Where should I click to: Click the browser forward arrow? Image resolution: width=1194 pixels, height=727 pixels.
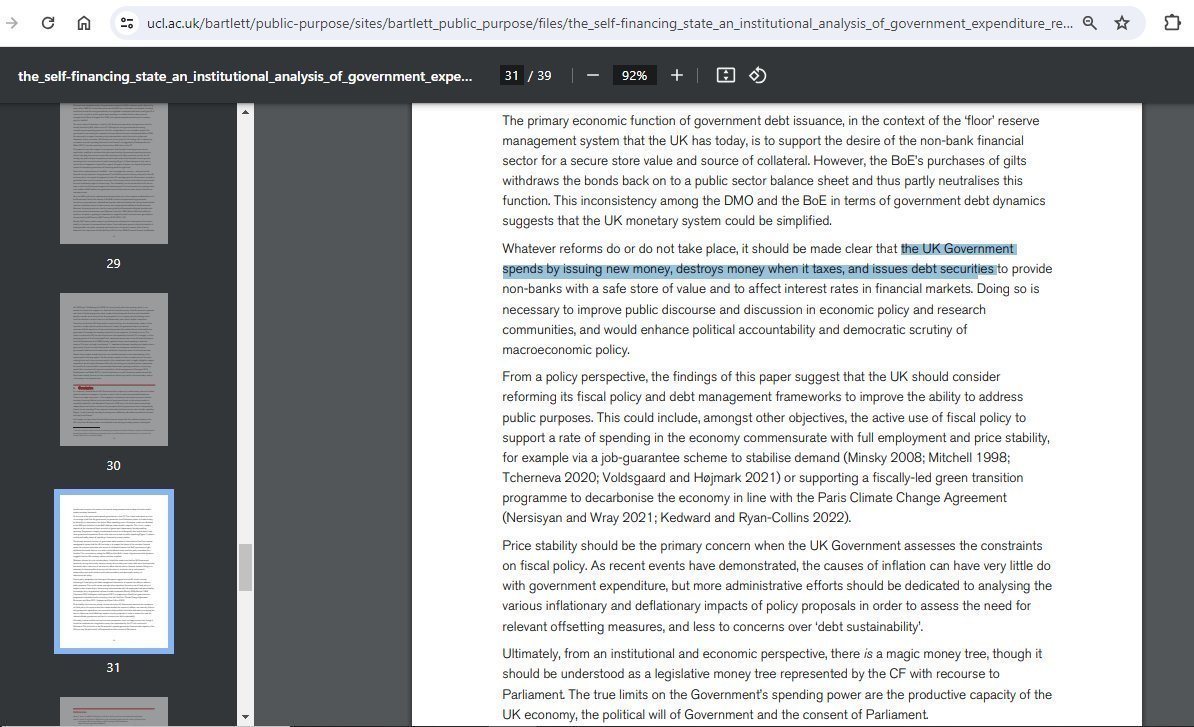(11, 23)
